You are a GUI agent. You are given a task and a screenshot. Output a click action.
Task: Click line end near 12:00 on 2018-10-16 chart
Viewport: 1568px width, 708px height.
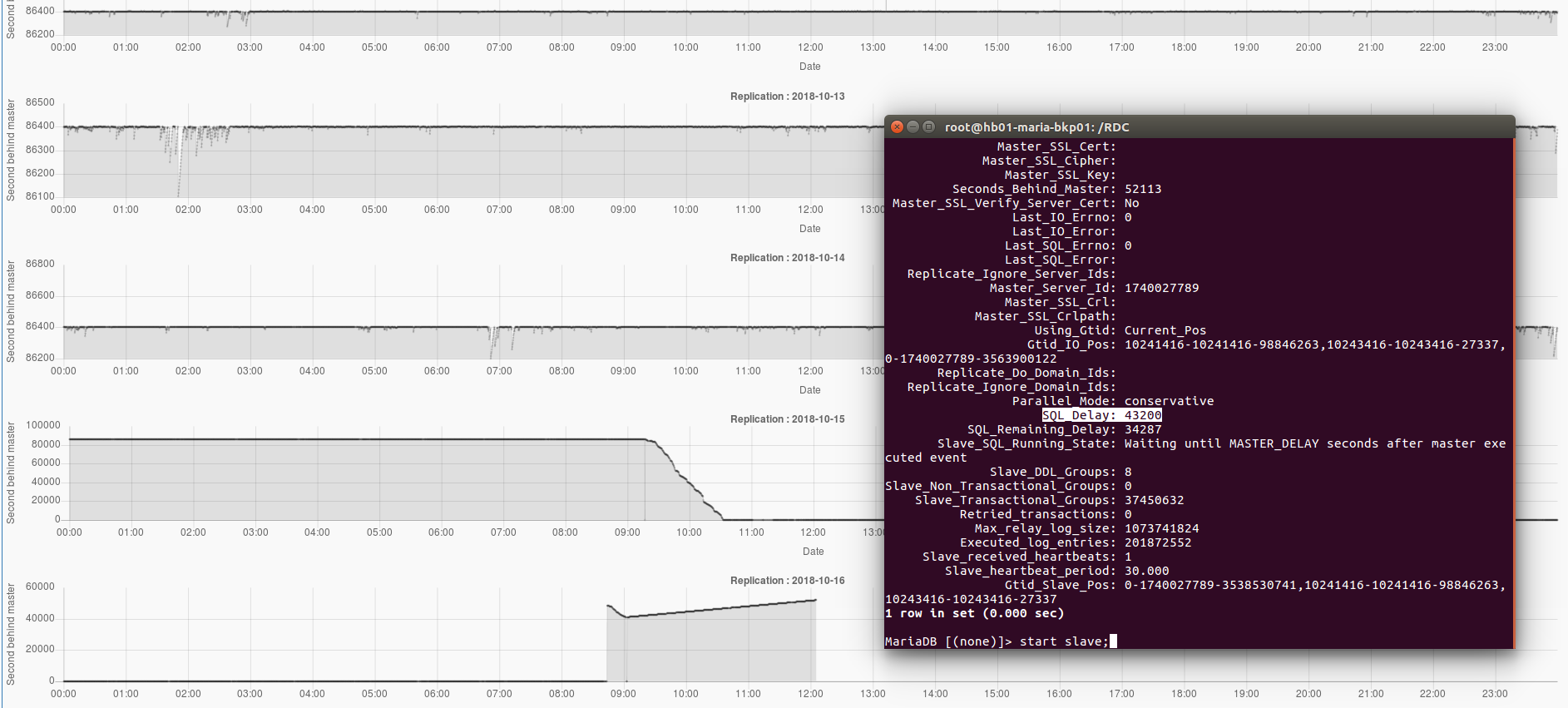pyautogui.click(x=814, y=600)
